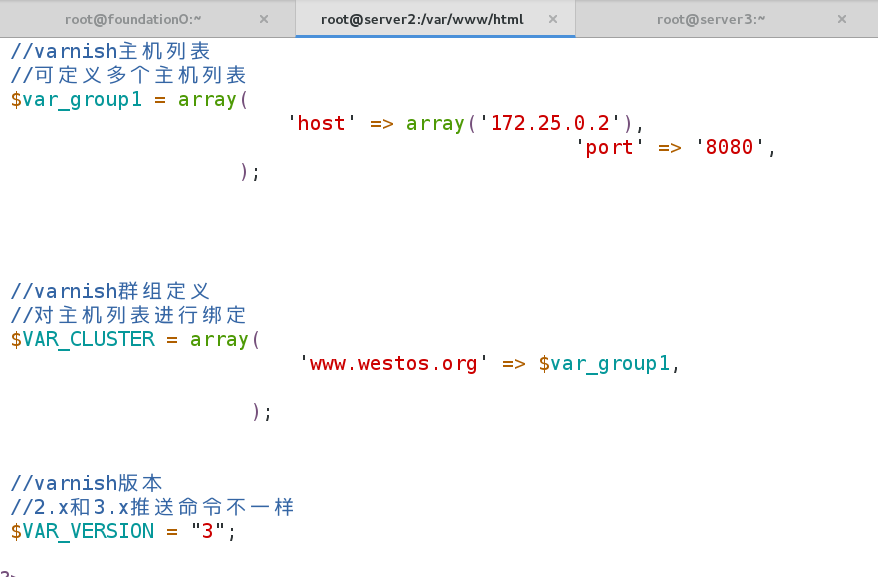878x577 pixels.
Task: Select the root@server2:/var/www/html tab
Action: pyautogui.click(x=422, y=20)
